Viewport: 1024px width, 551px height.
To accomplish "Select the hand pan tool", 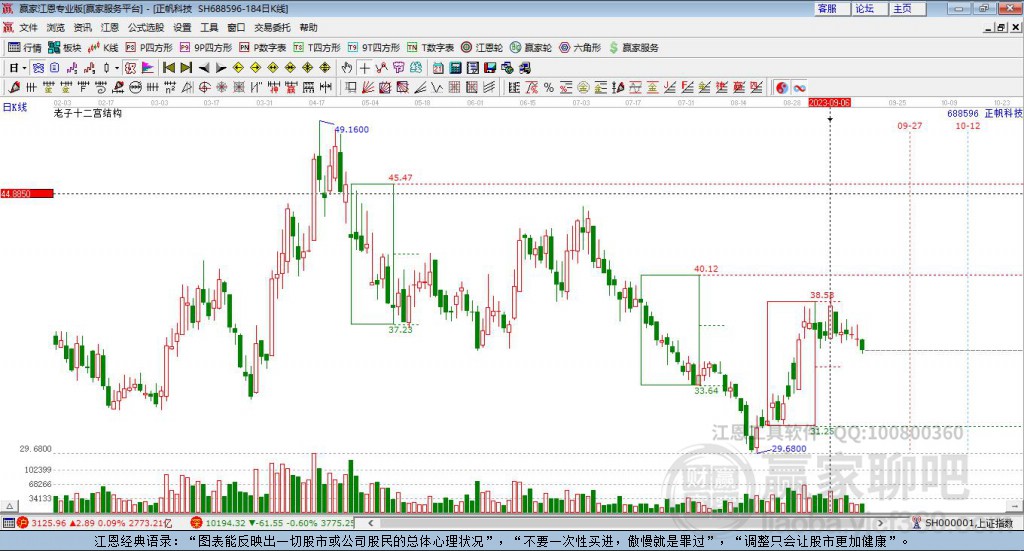I will point(347,68).
